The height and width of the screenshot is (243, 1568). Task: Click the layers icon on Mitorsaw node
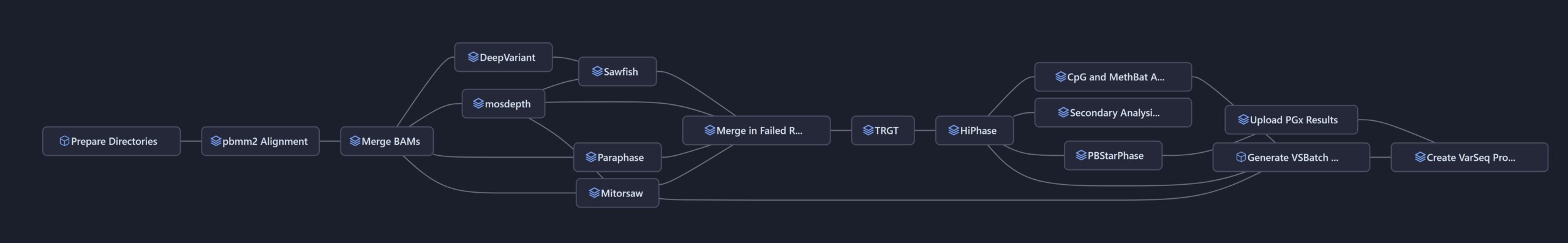pyautogui.click(x=594, y=193)
